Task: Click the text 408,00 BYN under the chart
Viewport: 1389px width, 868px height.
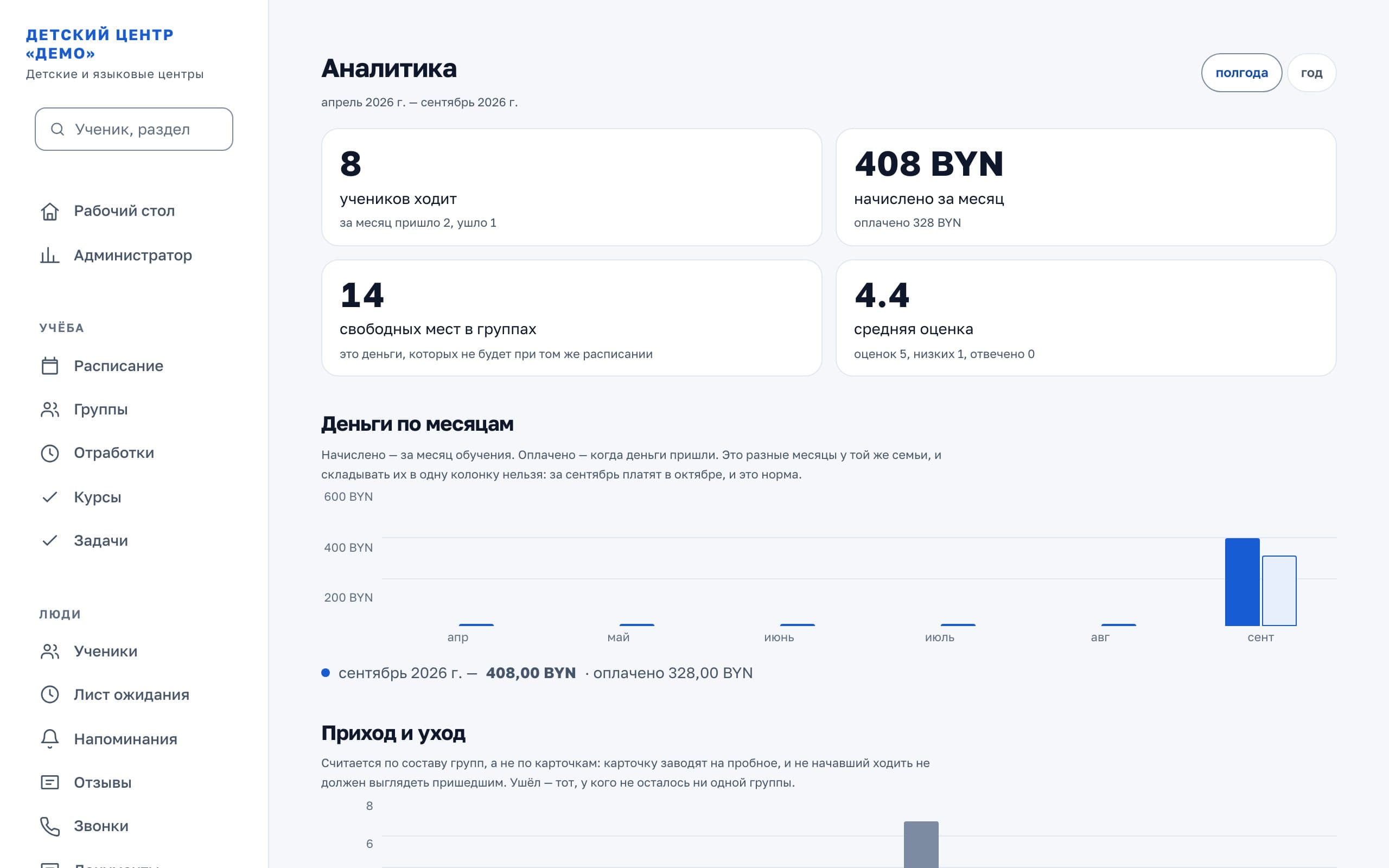Action: click(x=531, y=673)
